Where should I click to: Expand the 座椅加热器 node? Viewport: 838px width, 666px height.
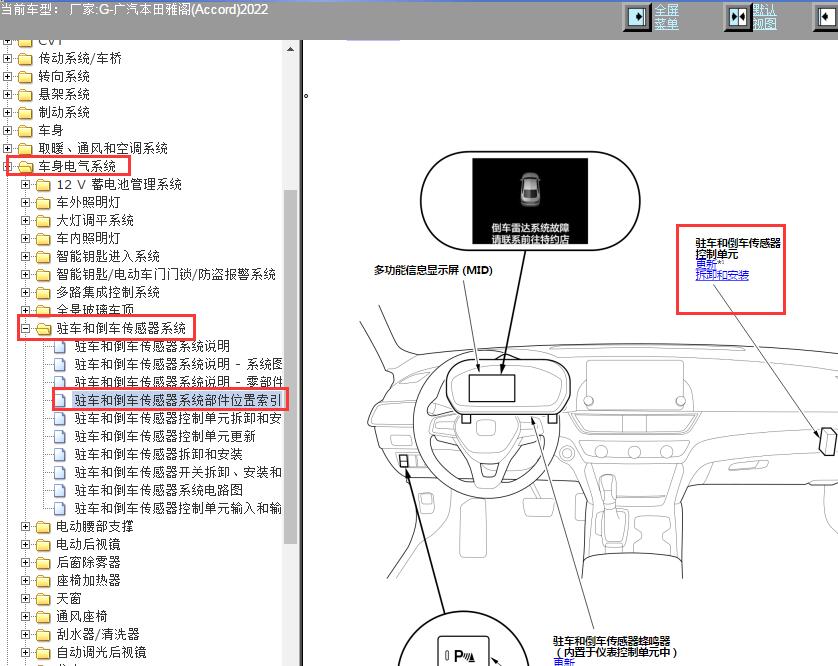pos(25,580)
